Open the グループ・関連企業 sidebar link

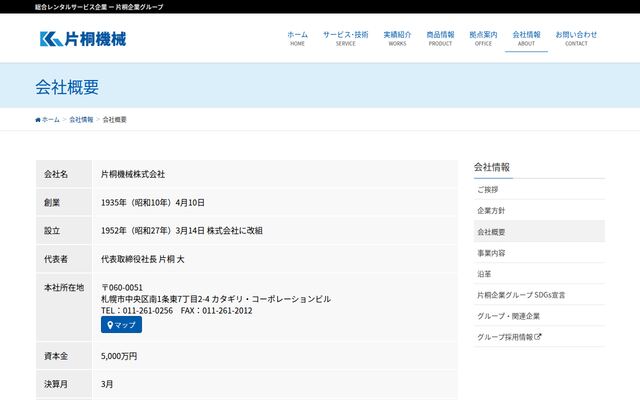539,316
